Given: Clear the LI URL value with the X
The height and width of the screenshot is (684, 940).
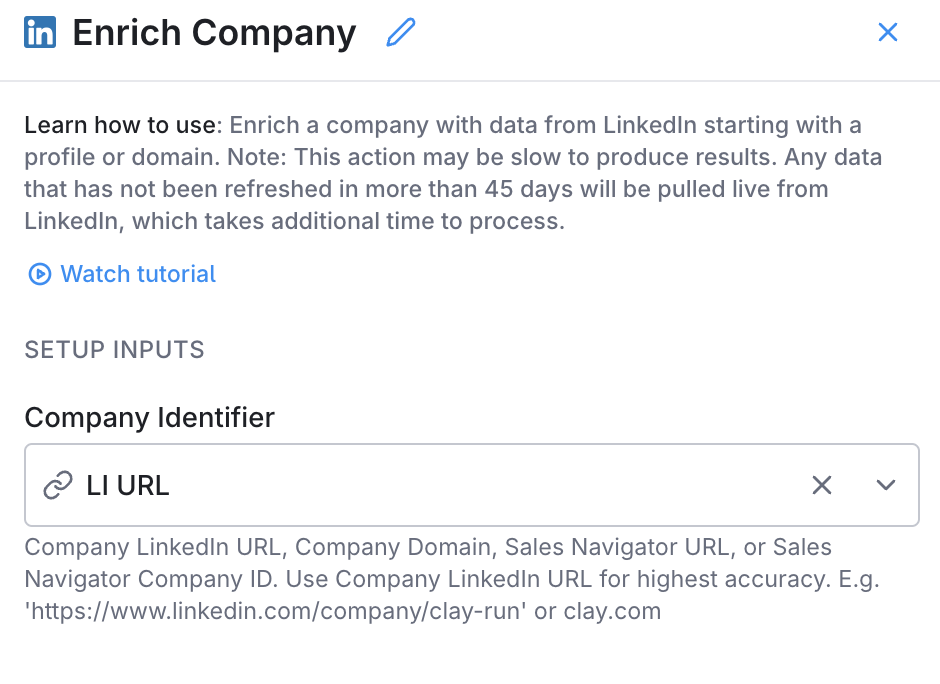Looking at the screenshot, I should tap(821, 486).
